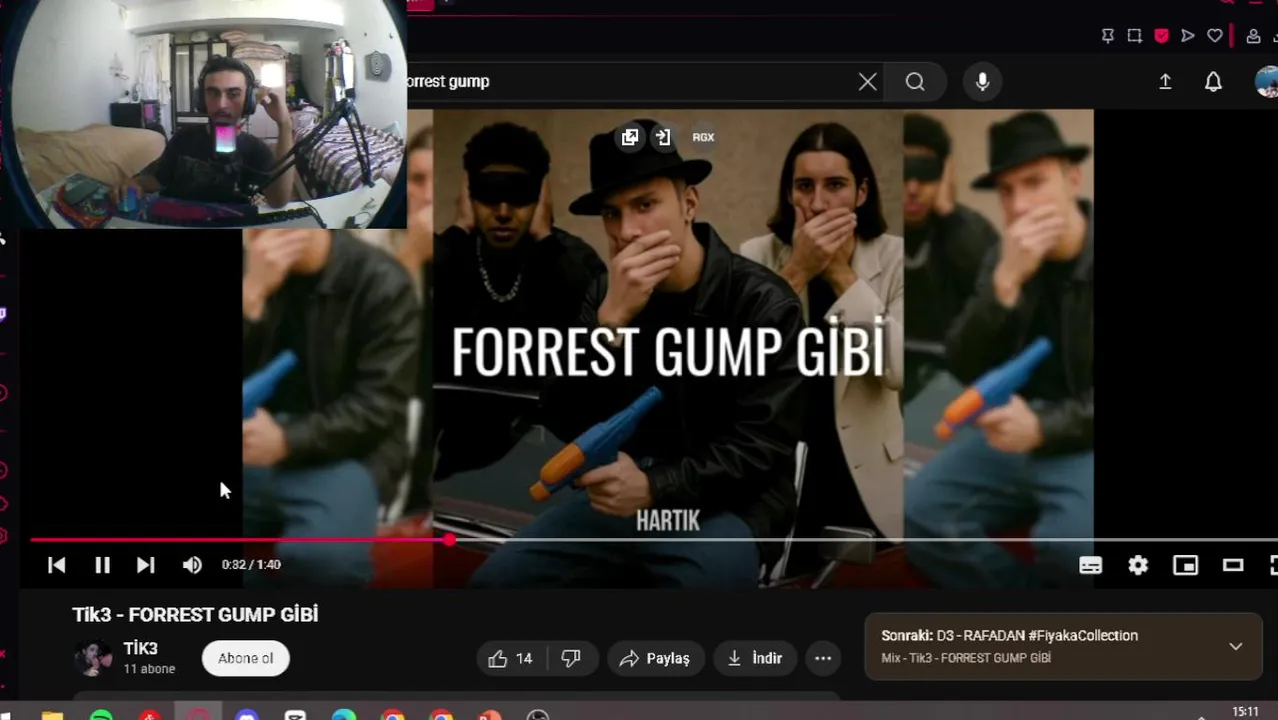Click '11 abone' subscriber count text
The height and width of the screenshot is (720, 1278).
pyautogui.click(x=149, y=669)
